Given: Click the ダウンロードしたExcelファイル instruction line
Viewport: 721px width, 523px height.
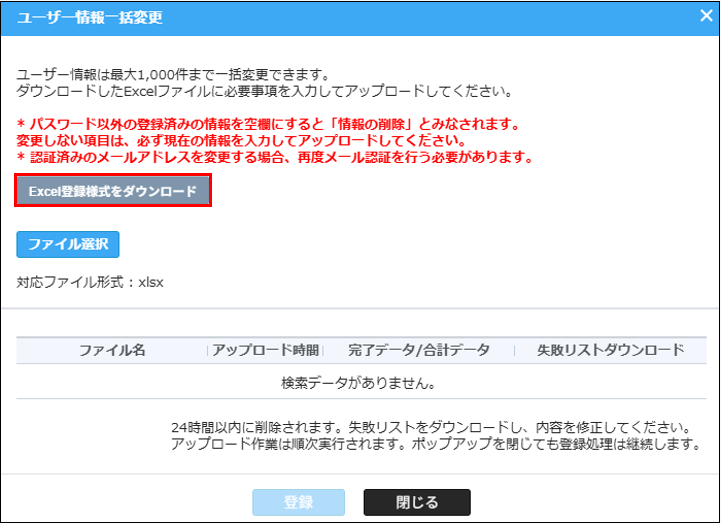Looking at the screenshot, I should point(264,92).
